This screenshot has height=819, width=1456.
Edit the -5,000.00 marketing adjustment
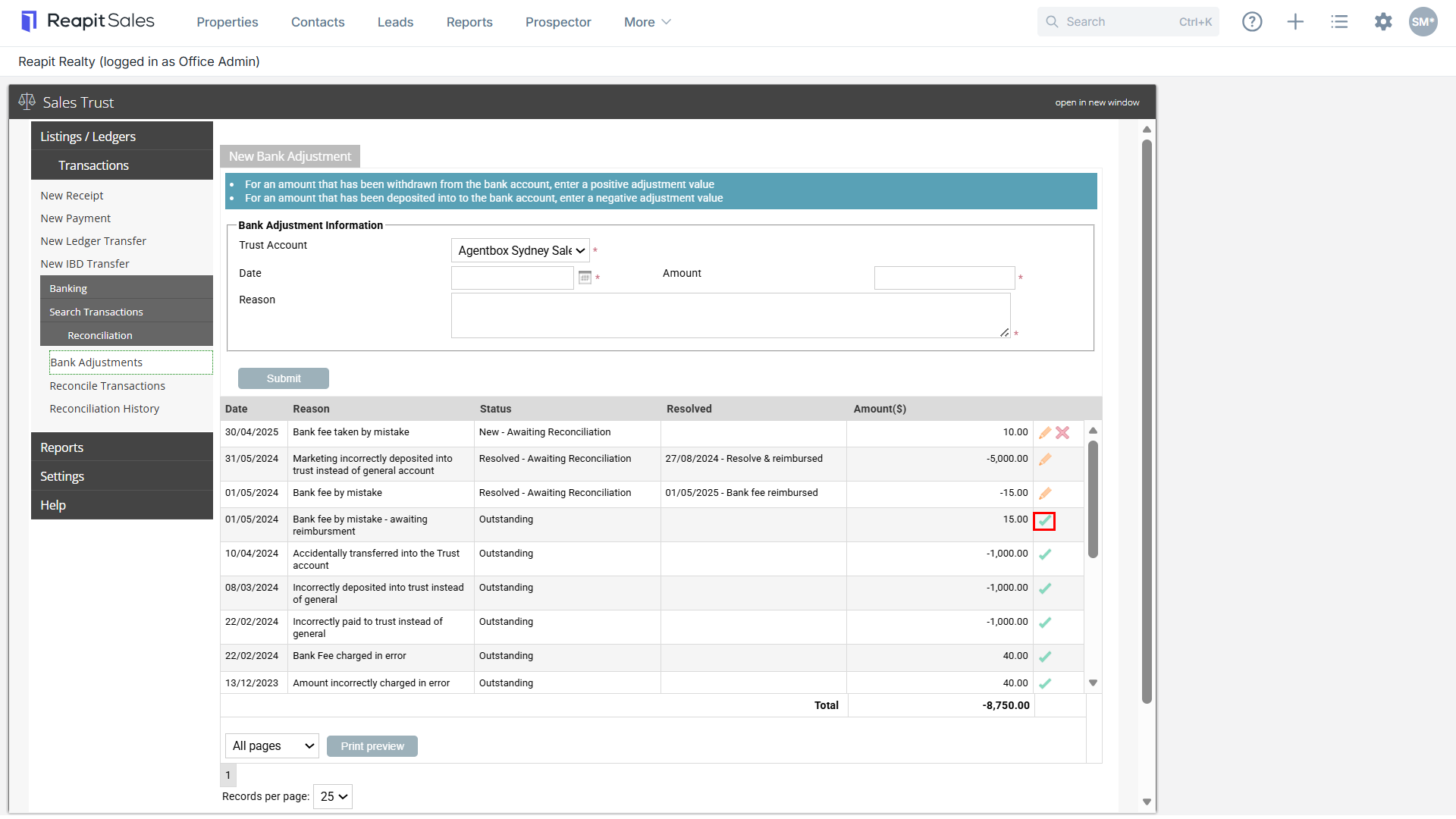pos(1045,460)
